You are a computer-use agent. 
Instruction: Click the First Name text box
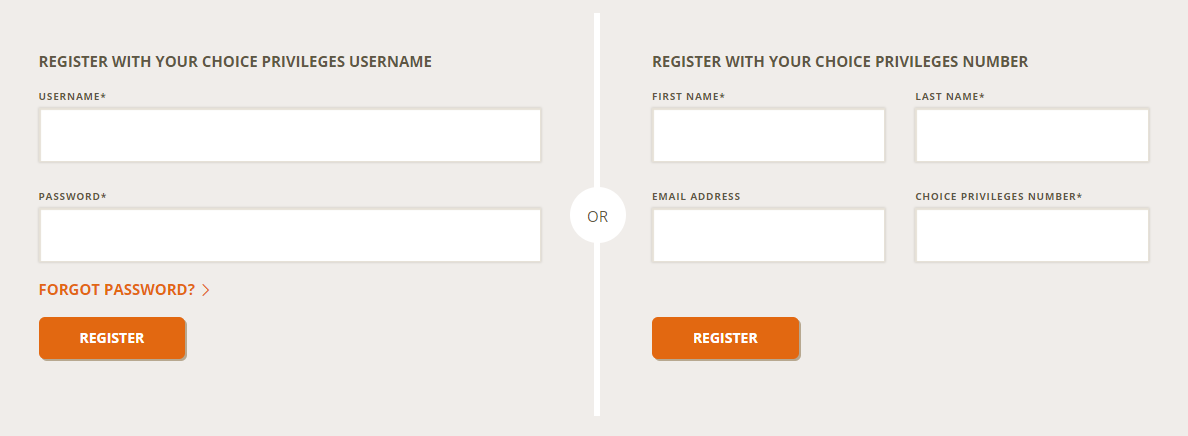click(x=768, y=135)
